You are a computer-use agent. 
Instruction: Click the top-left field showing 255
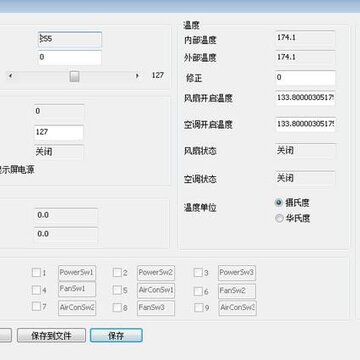coord(70,40)
